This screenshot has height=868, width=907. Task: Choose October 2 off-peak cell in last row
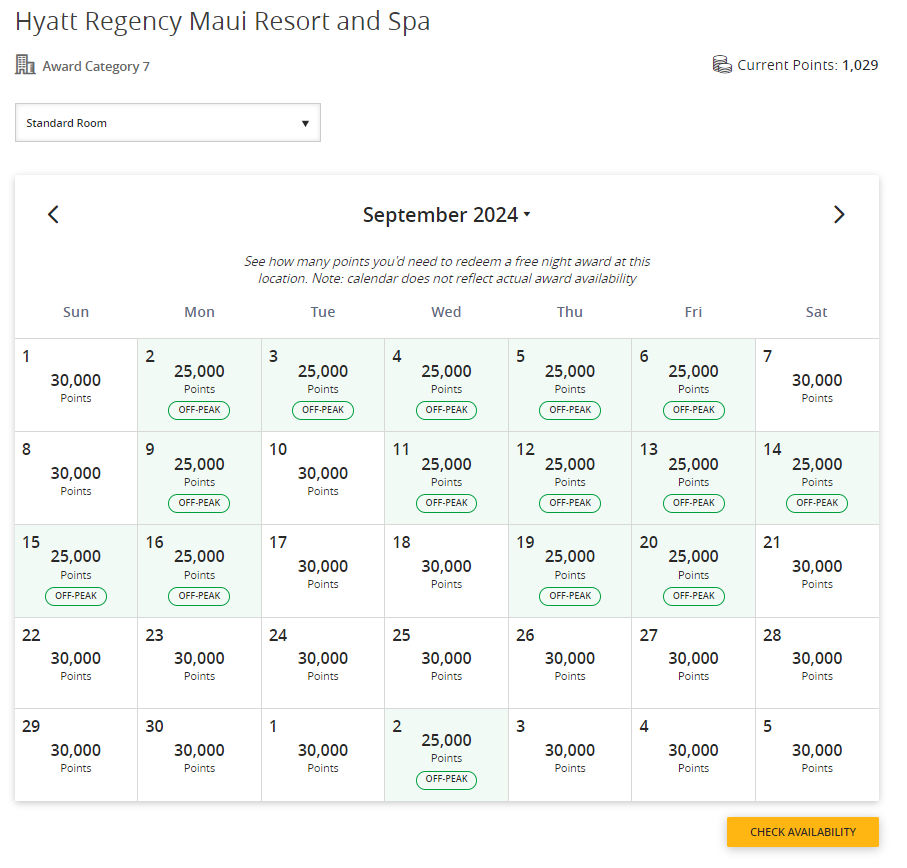[x=447, y=755]
